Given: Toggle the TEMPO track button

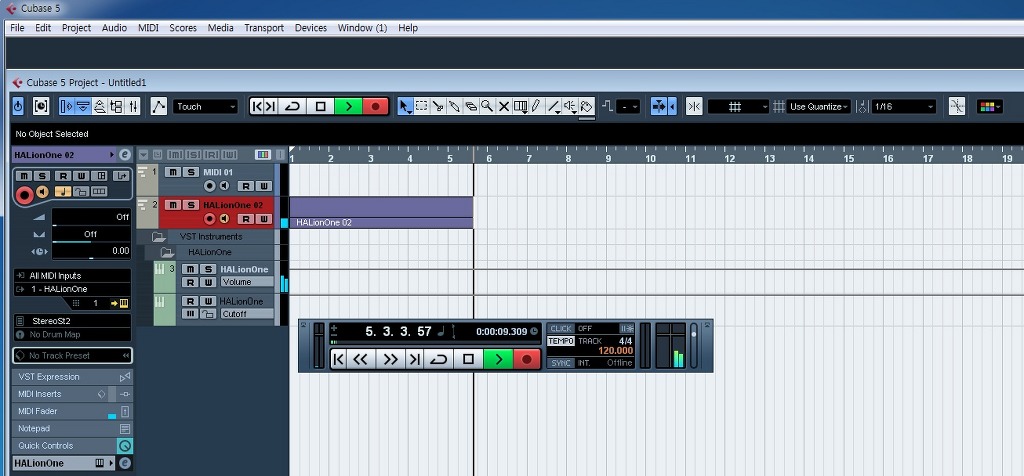Looking at the screenshot, I should coord(560,341).
